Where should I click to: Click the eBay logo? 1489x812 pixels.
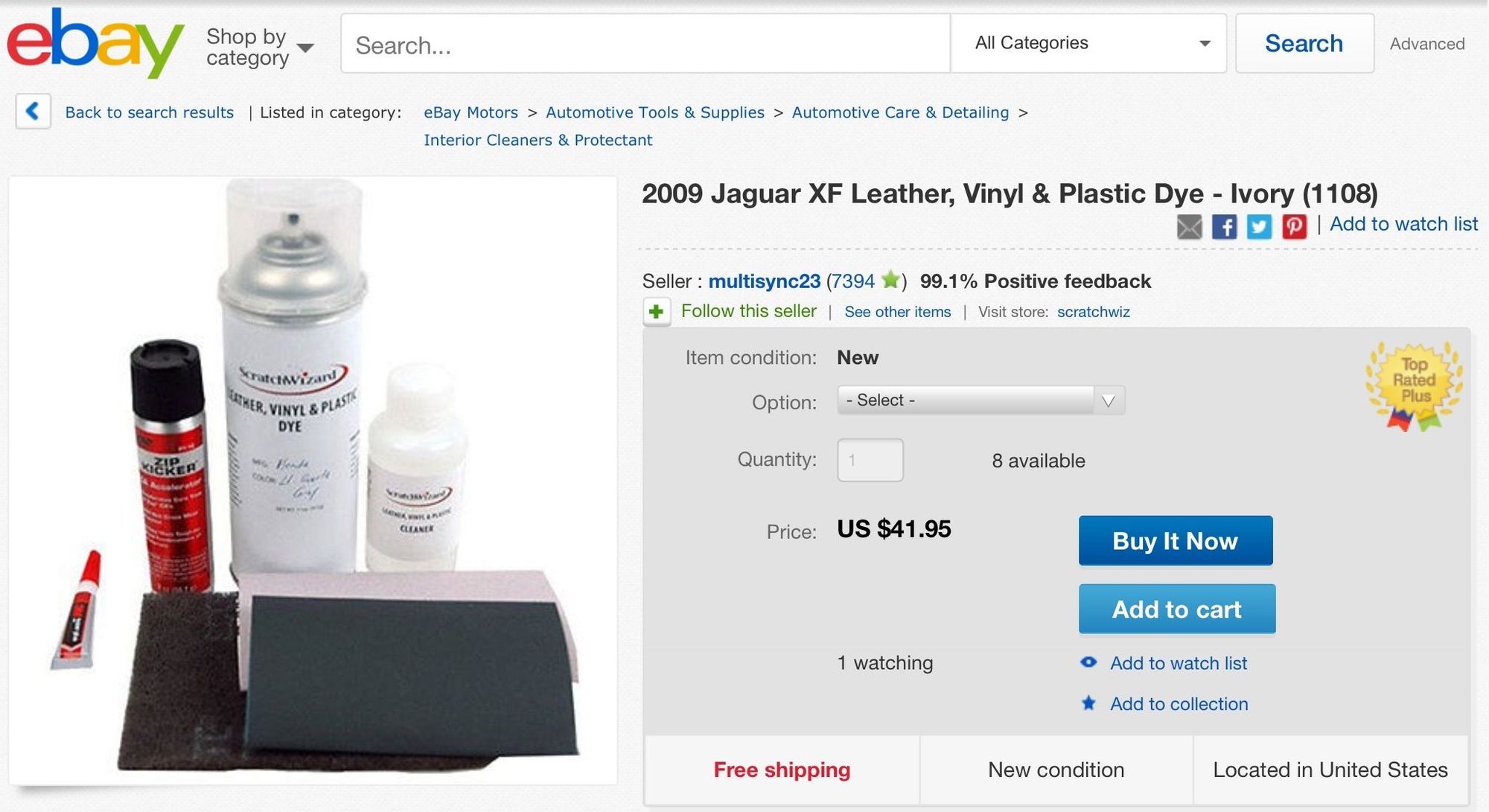[95, 43]
